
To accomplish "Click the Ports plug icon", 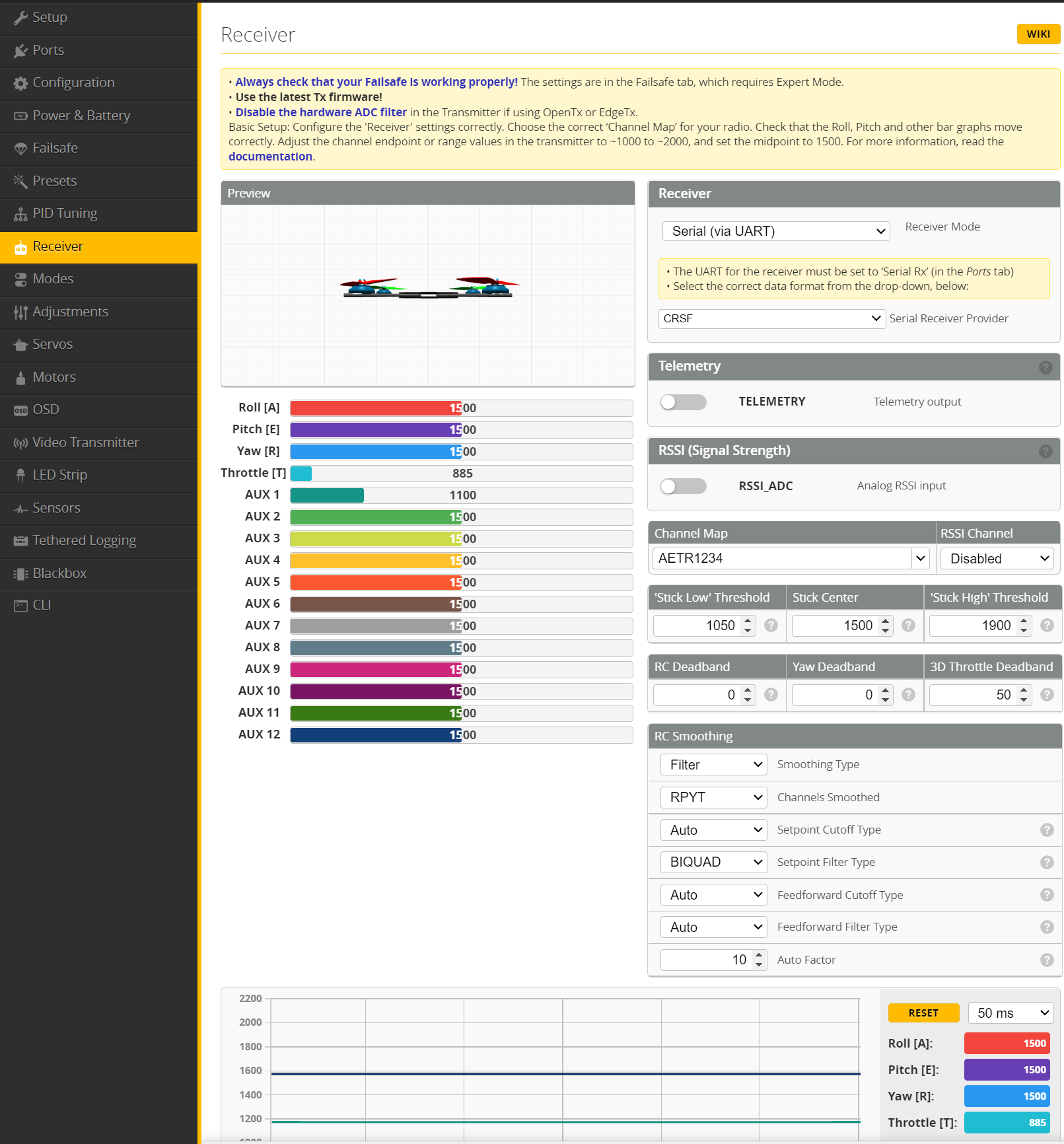I will click(x=20, y=51).
